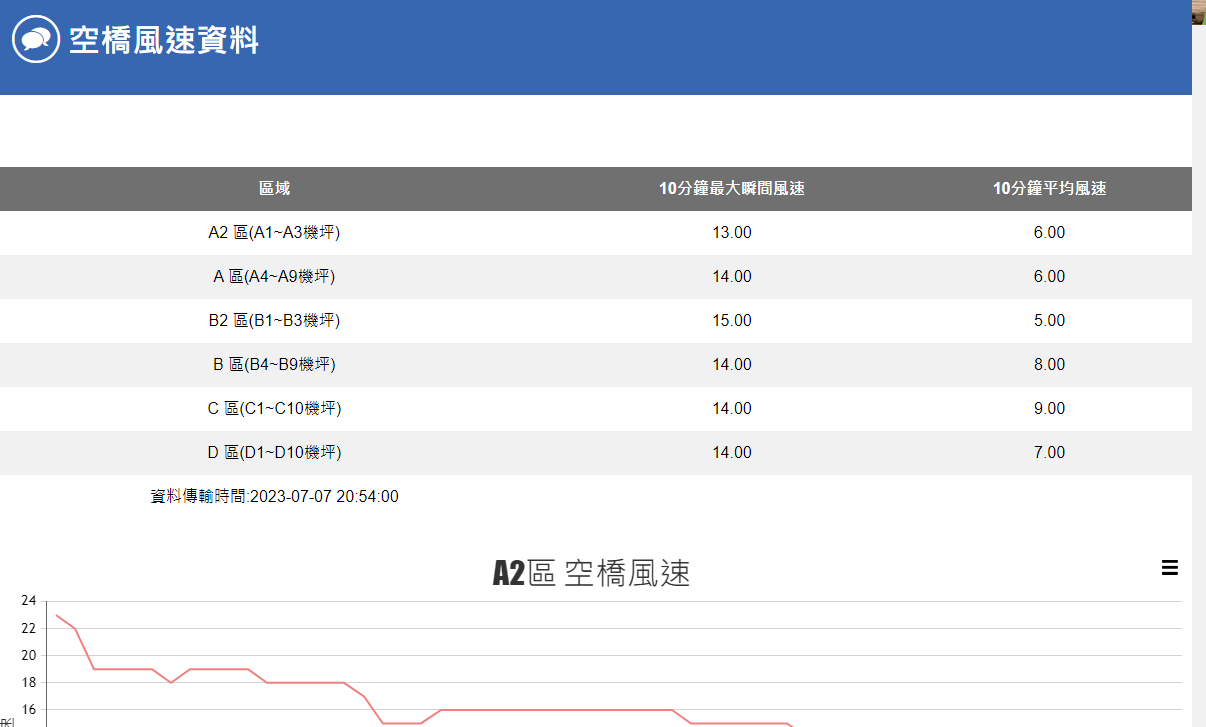The height and width of the screenshot is (727, 1206).
Task: Click the chat bubble logo icon
Action: pos(36,40)
